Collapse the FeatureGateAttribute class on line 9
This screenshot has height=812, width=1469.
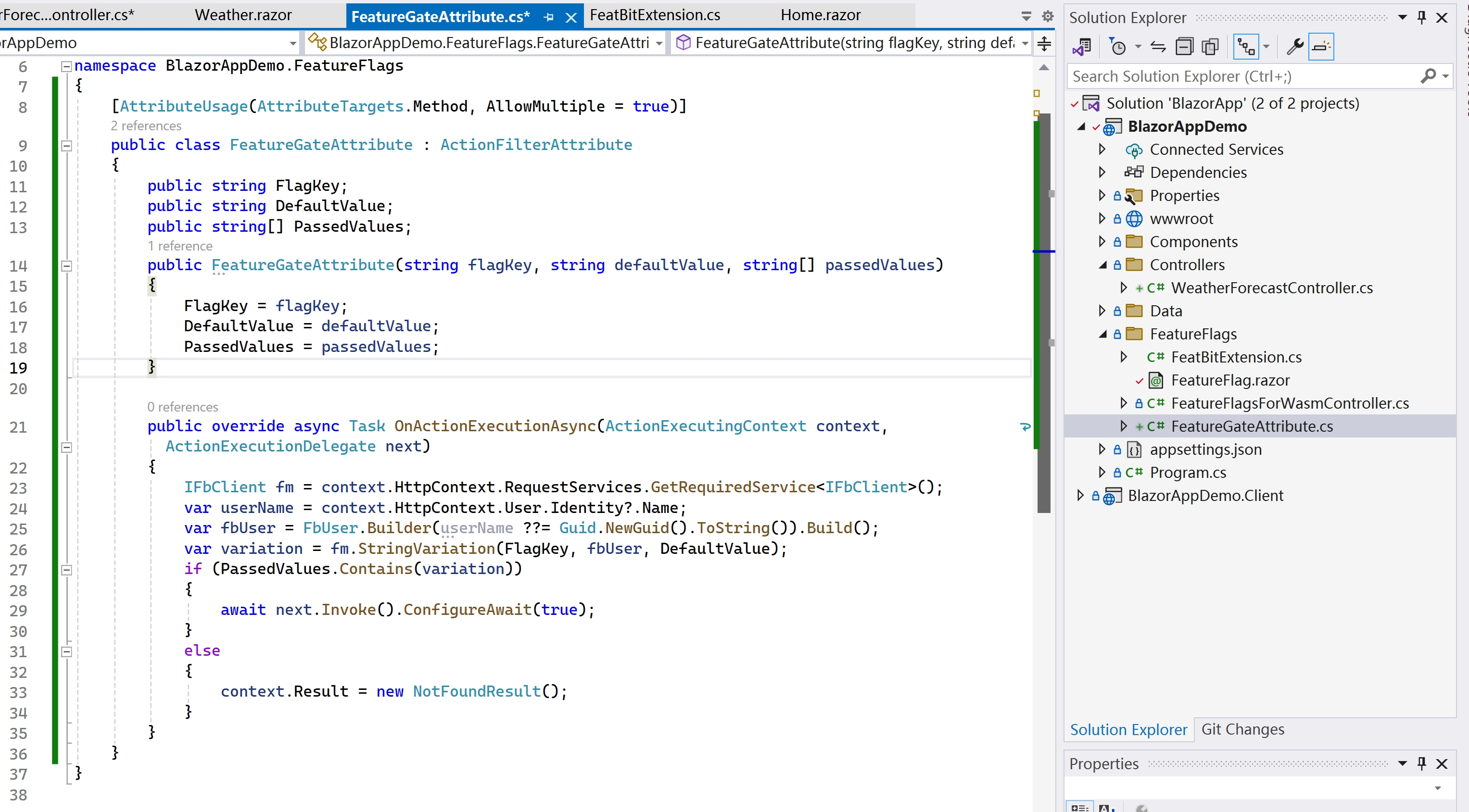click(66, 145)
